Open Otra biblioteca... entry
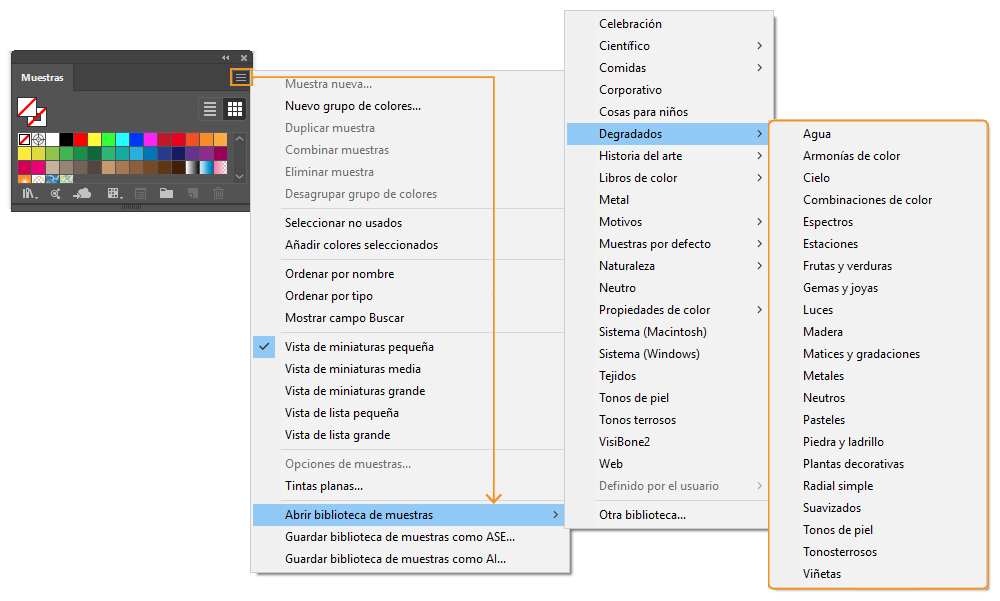 [x=642, y=515]
